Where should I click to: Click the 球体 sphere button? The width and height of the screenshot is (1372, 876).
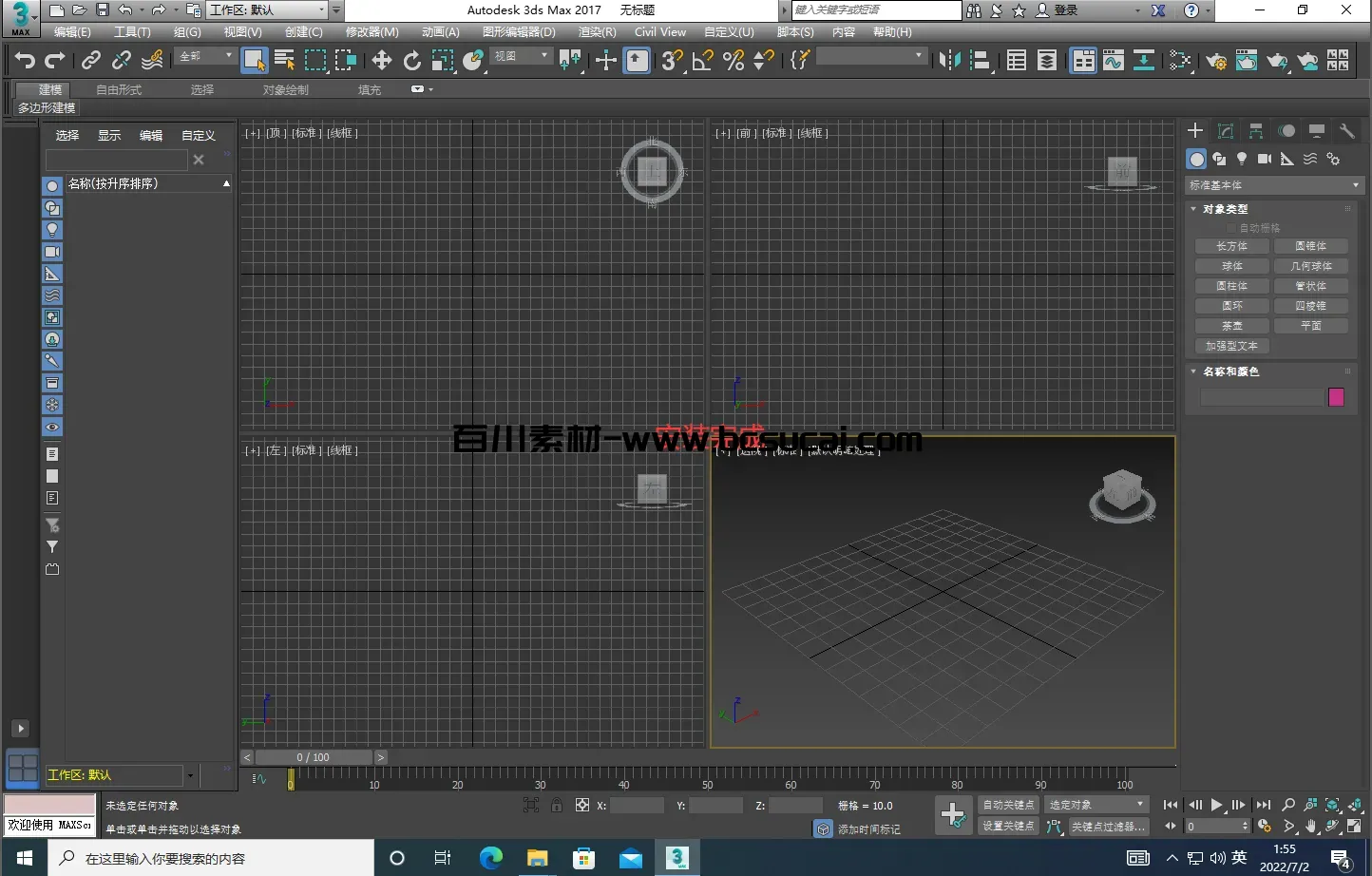coord(1231,266)
